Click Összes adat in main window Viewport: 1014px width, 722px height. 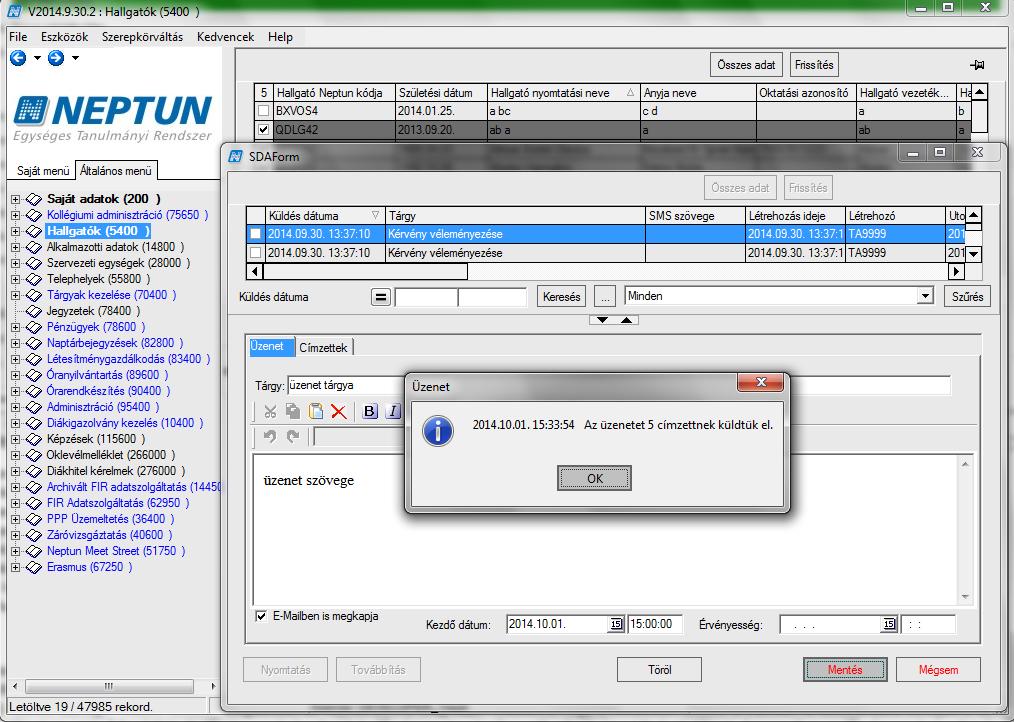(x=746, y=65)
